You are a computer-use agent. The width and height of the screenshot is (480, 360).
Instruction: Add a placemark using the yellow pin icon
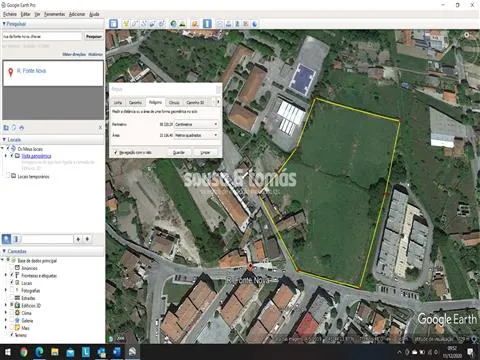(126, 24)
